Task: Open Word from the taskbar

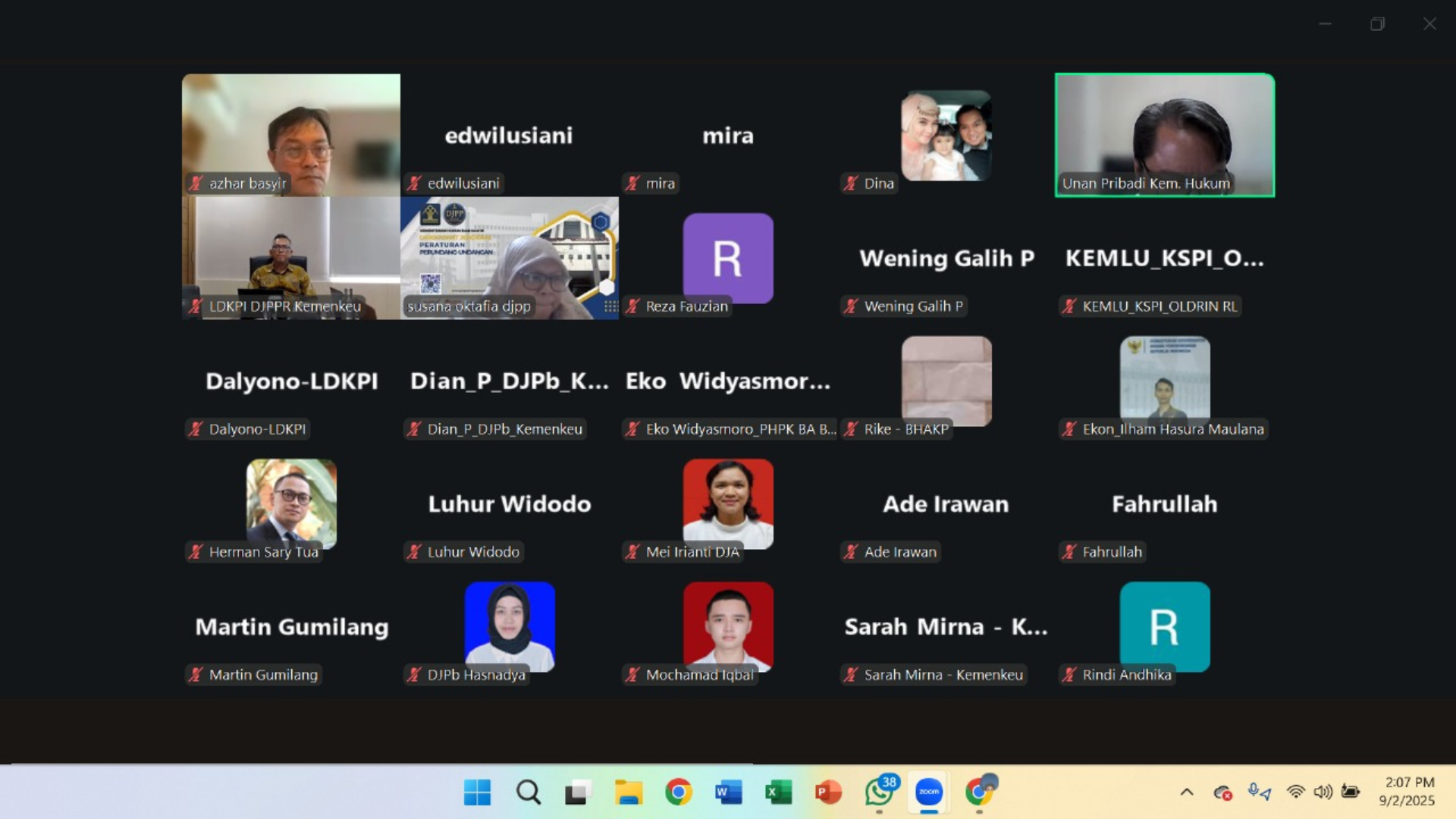Action: 728,792
